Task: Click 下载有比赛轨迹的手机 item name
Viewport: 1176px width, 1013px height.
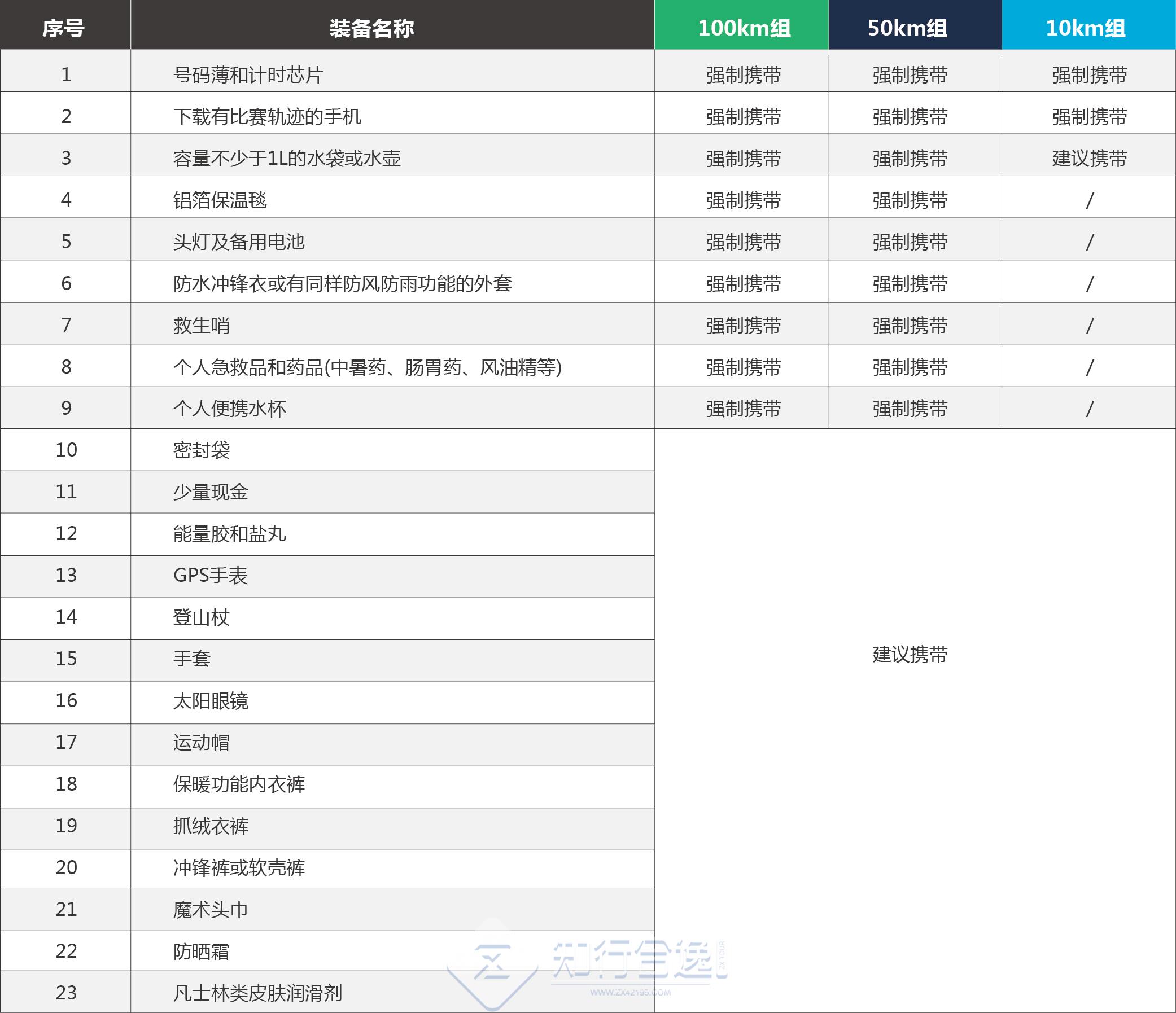Action: pos(268,116)
